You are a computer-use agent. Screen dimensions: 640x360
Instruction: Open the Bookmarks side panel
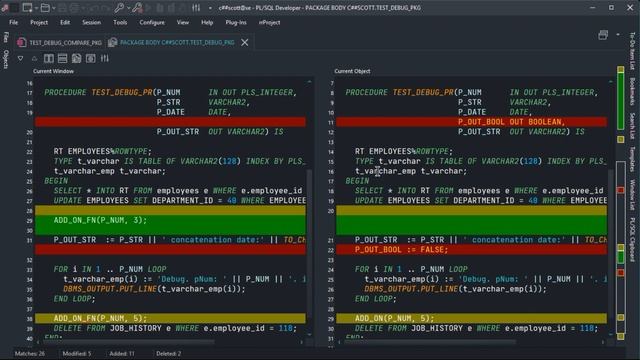coord(632,91)
